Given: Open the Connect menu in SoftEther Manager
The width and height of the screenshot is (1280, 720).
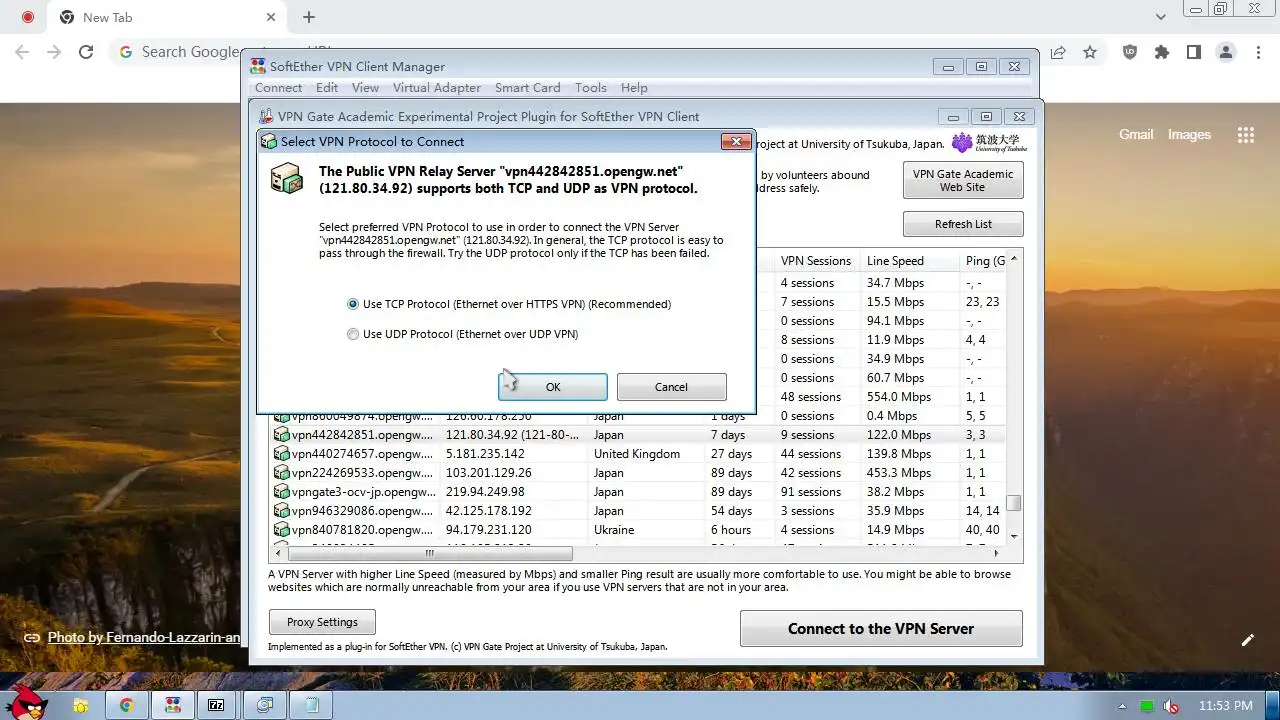Looking at the screenshot, I should pos(278,88).
